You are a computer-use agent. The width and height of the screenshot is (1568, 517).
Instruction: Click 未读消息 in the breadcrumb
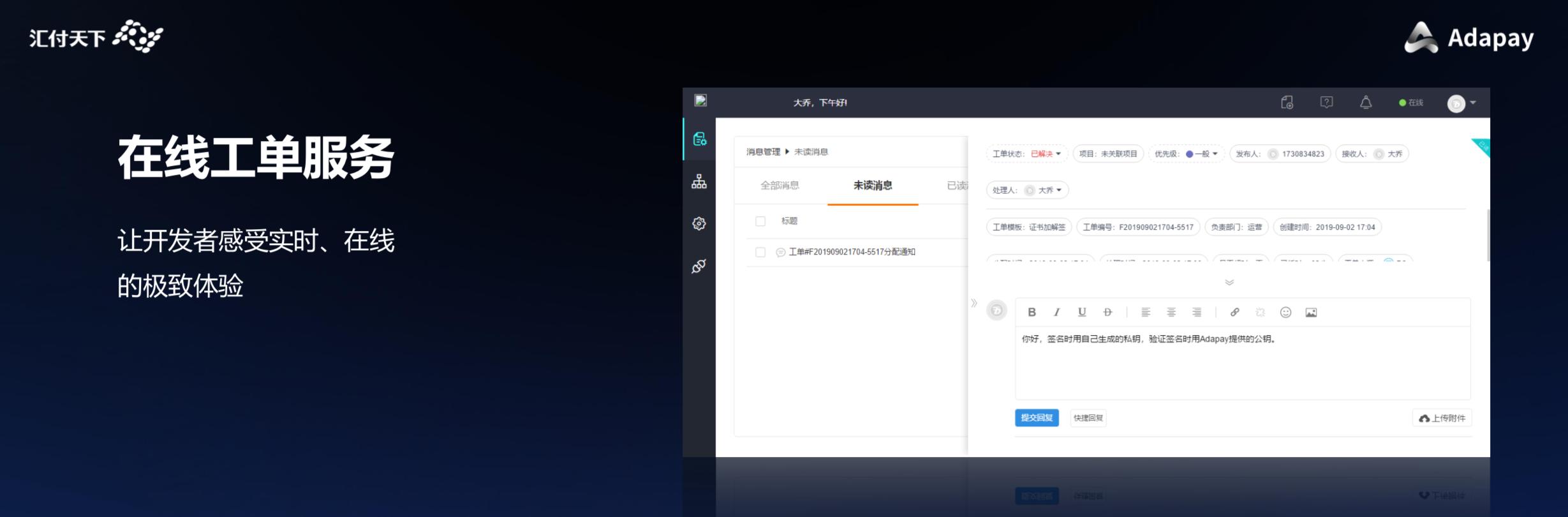click(811, 152)
